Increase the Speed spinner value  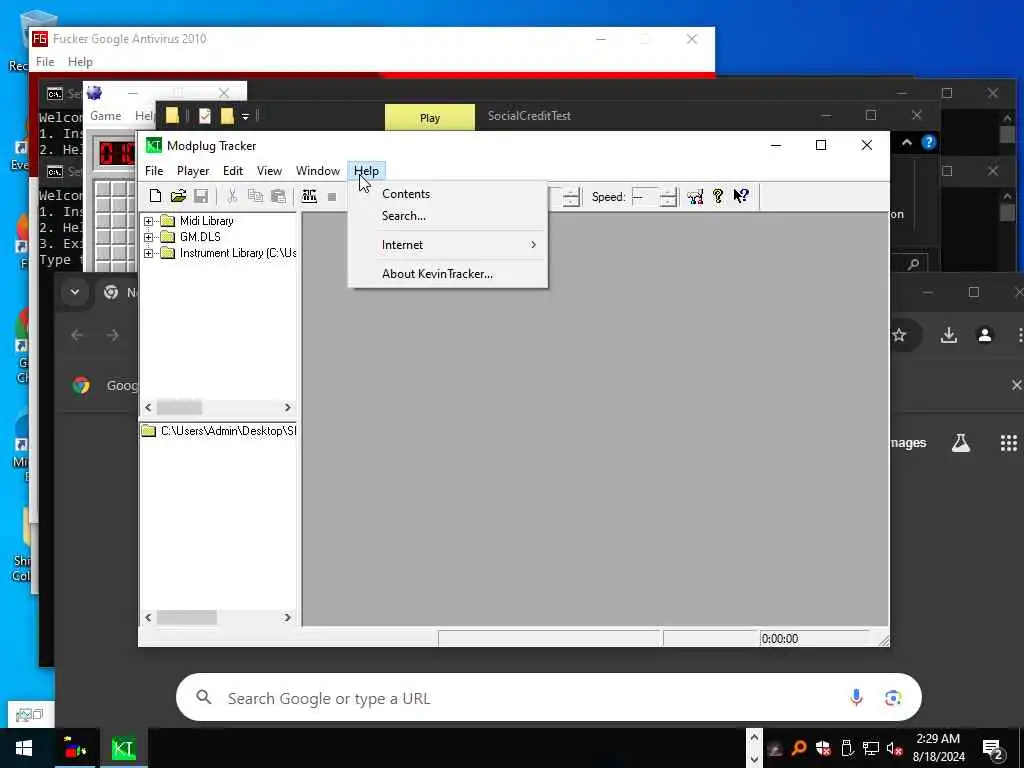667,192
